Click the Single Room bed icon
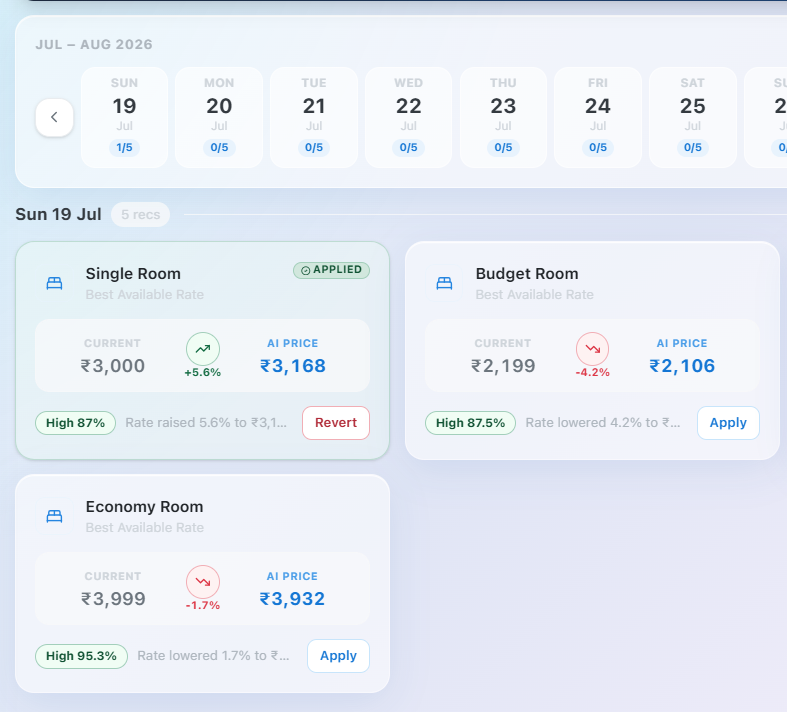 (x=54, y=283)
